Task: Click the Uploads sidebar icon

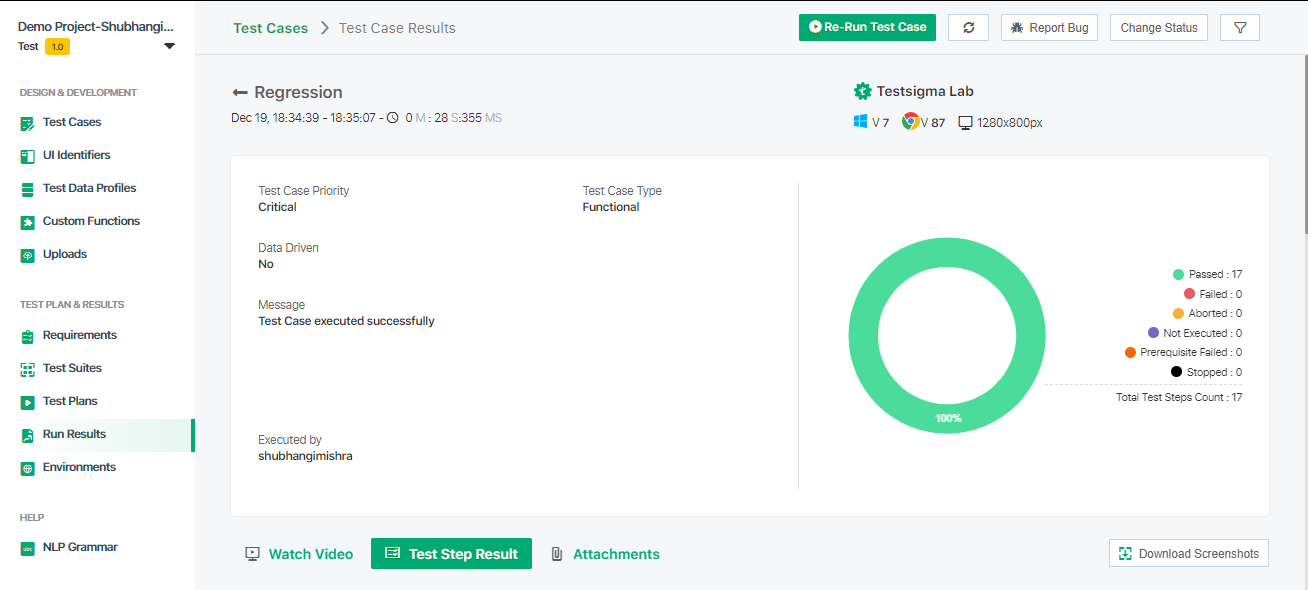Action: (28, 255)
